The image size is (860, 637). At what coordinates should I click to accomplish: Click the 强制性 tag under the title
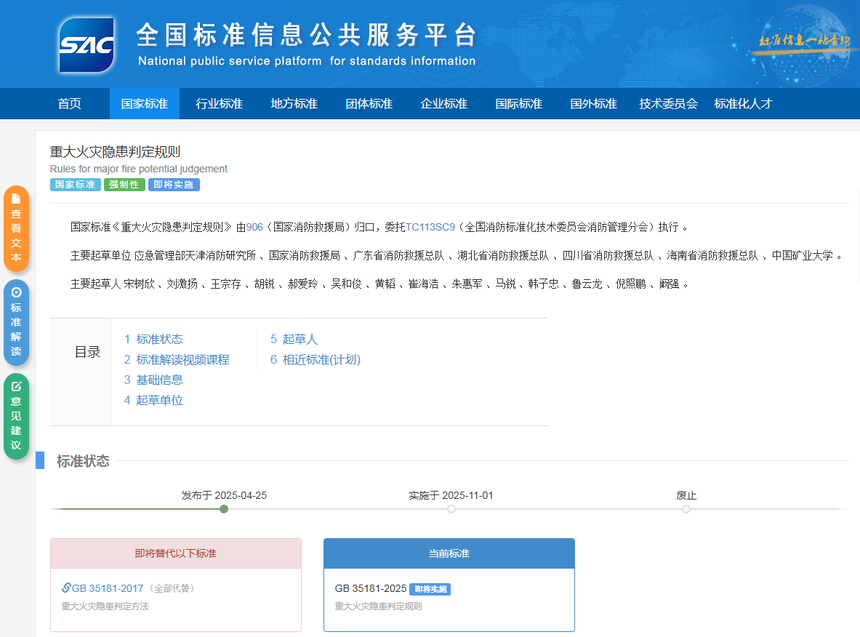coord(124,185)
